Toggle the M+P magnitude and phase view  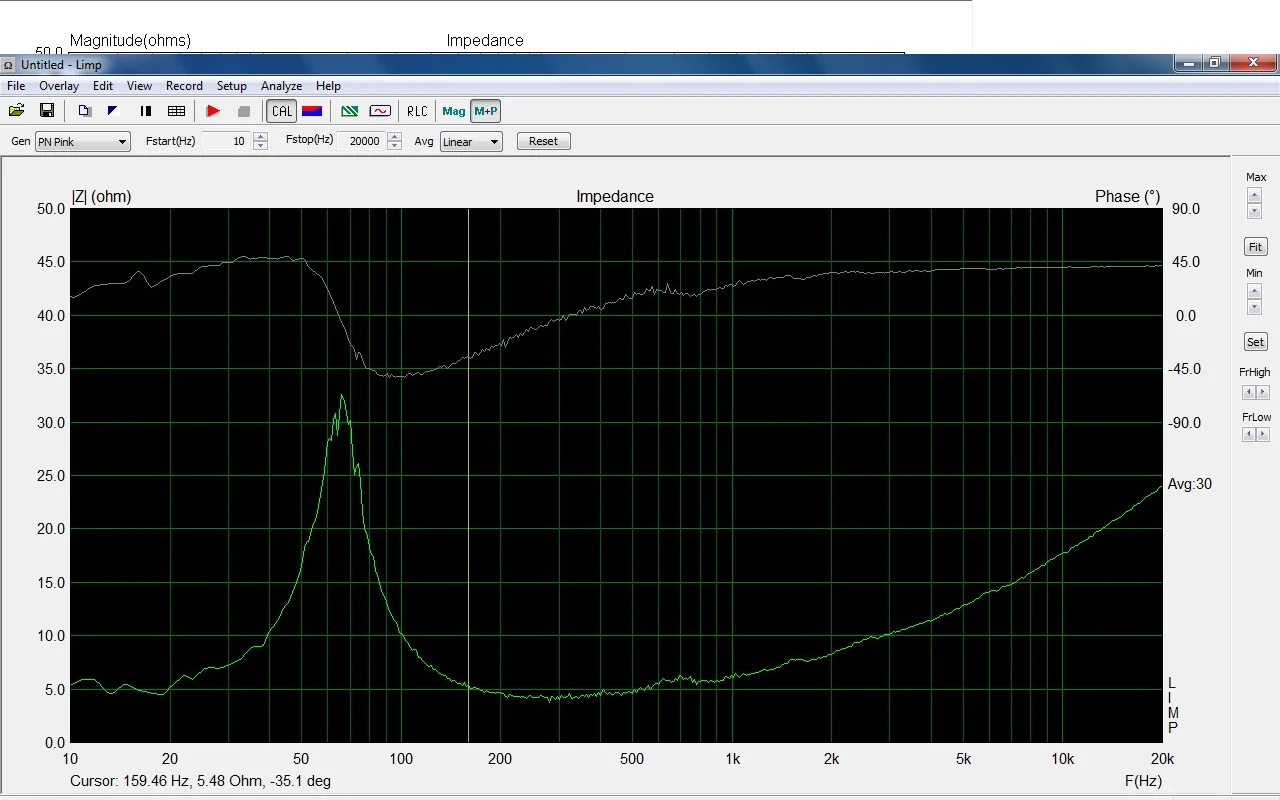click(x=486, y=111)
